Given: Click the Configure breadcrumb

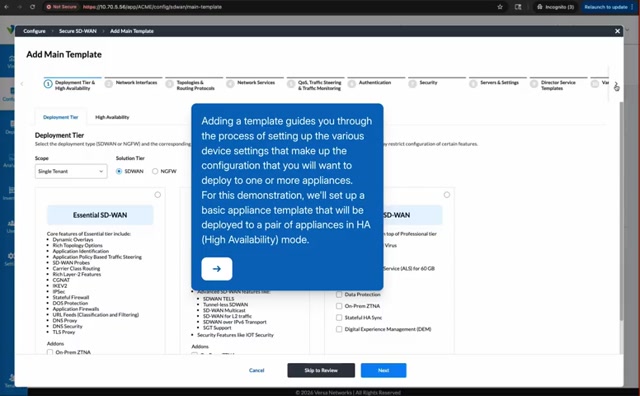Looking at the screenshot, I should click(x=34, y=31).
